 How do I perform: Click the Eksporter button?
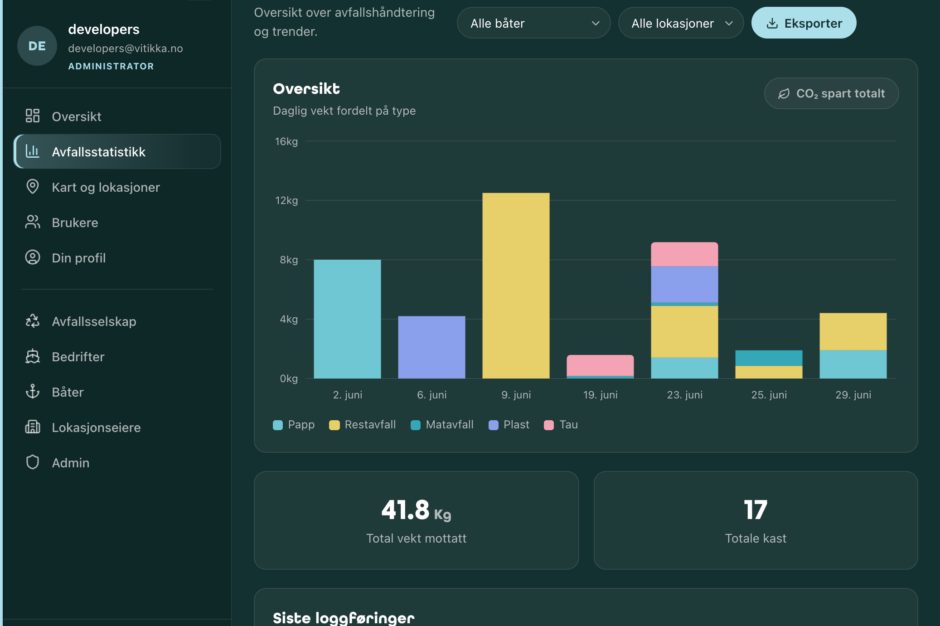click(x=803, y=23)
